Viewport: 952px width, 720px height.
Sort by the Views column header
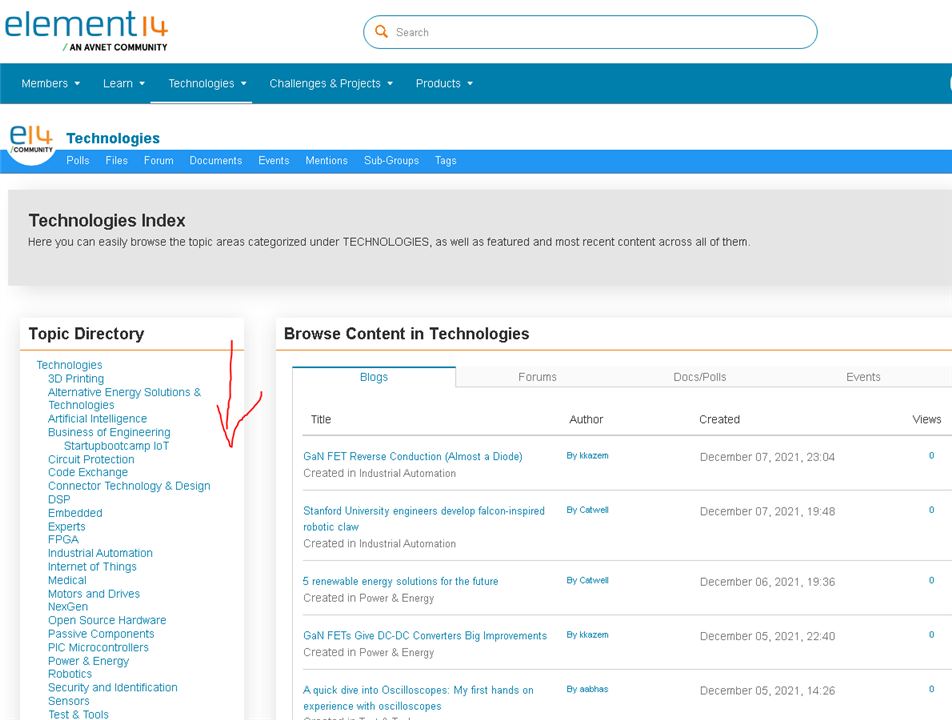926,419
